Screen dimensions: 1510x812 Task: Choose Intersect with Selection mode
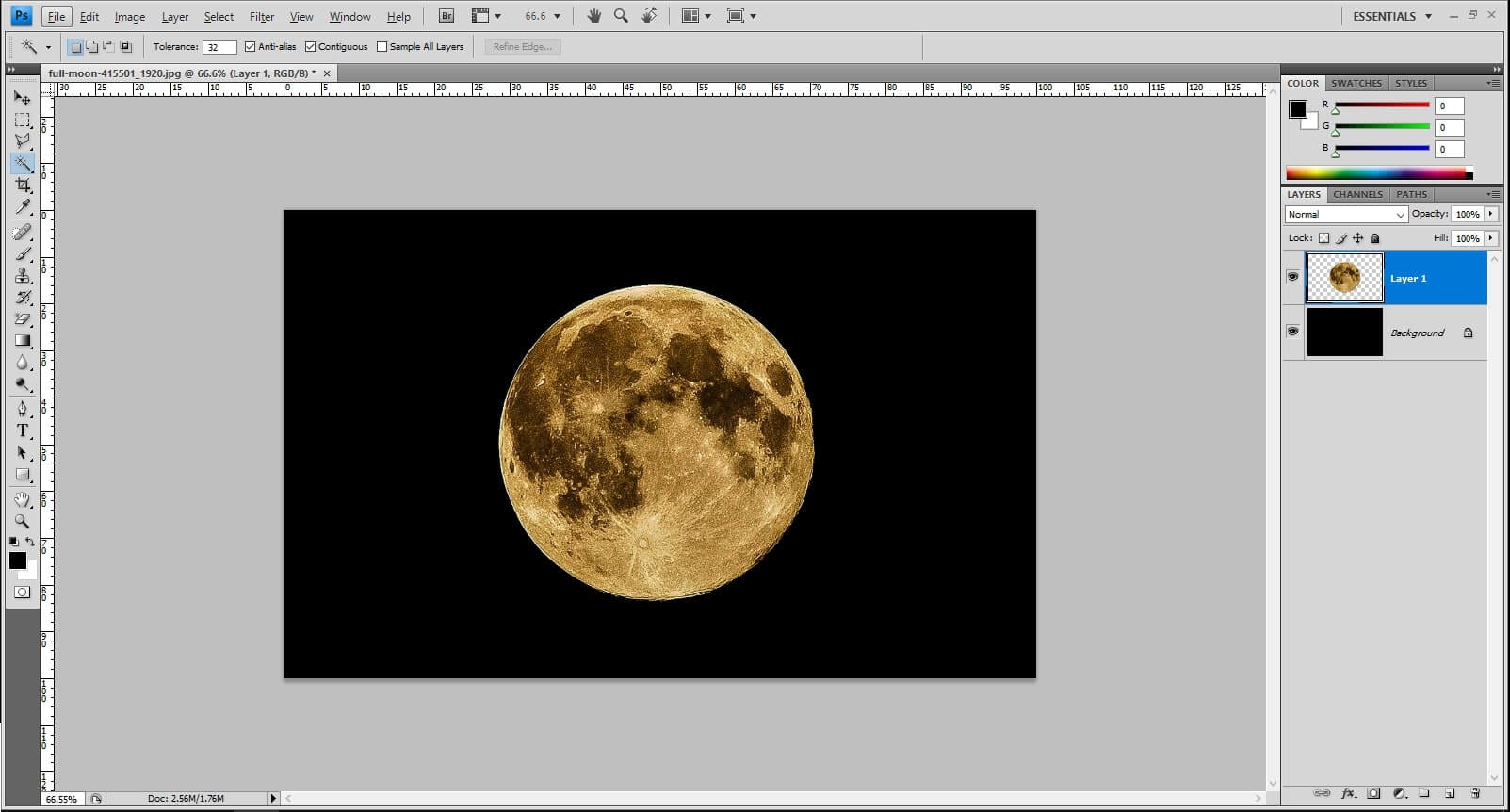coord(125,46)
